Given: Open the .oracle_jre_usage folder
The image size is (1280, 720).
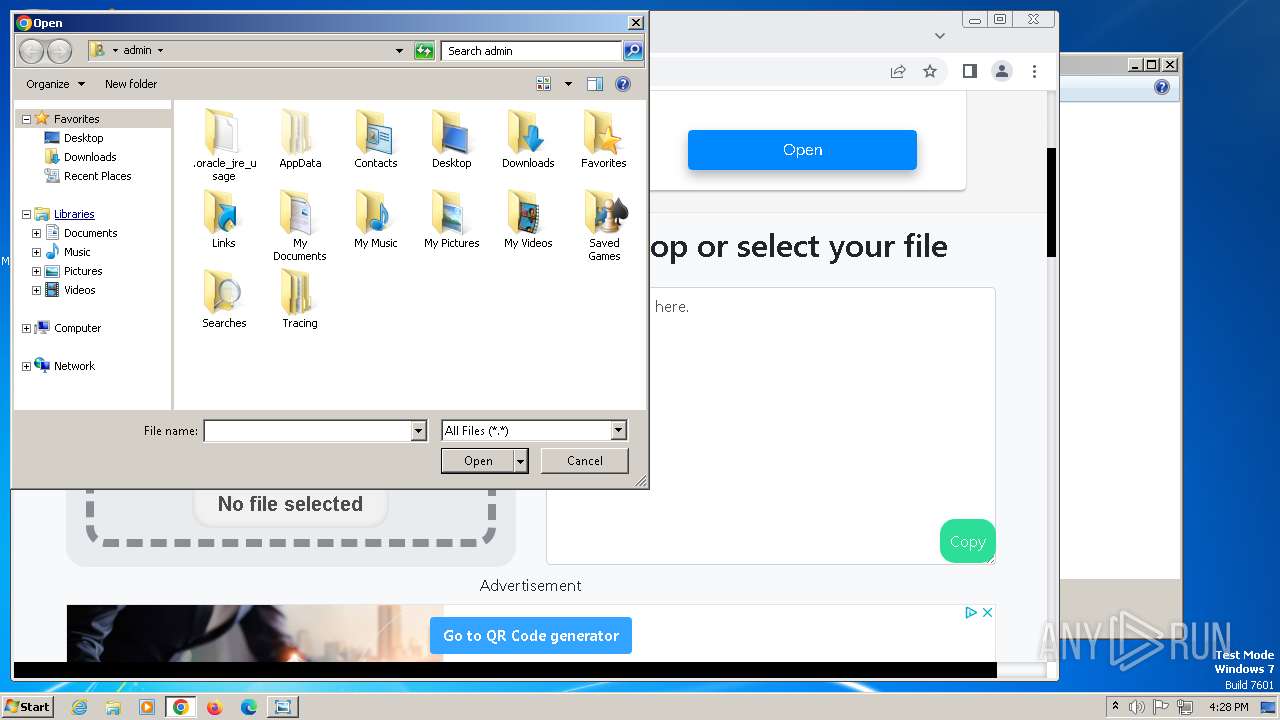Looking at the screenshot, I should pyautogui.click(x=224, y=146).
